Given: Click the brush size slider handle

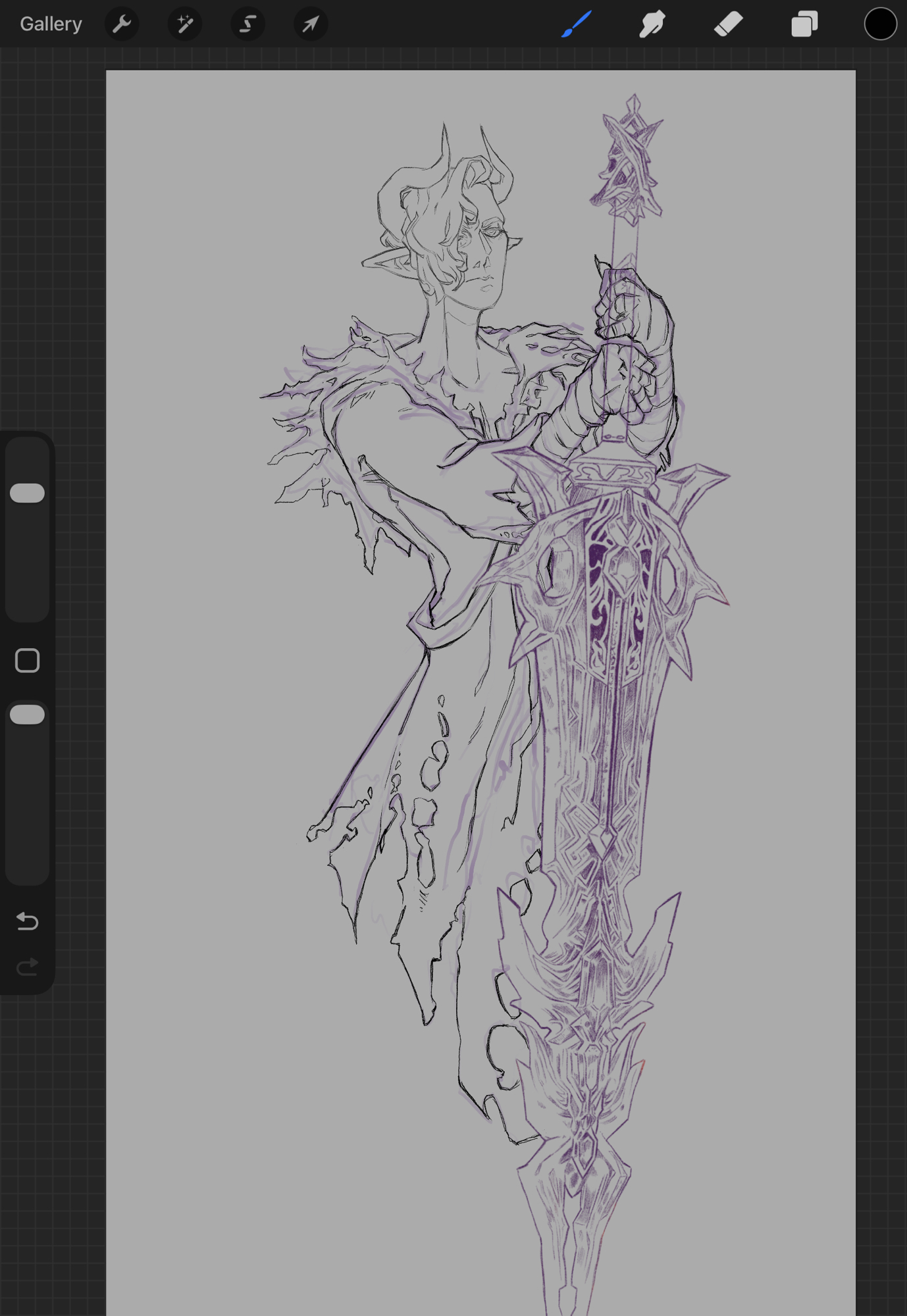Looking at the screenshot, I should [28, 493].
